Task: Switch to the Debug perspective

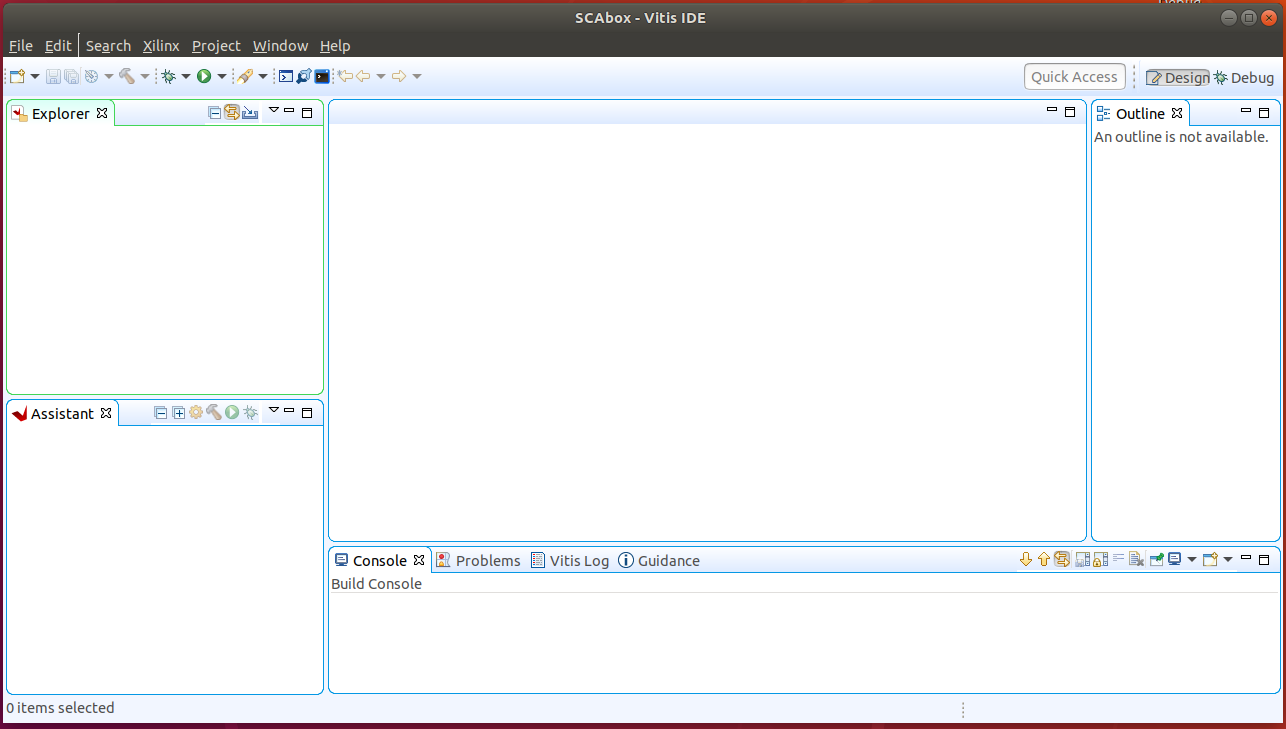Action: click(x=1244, y=78)
